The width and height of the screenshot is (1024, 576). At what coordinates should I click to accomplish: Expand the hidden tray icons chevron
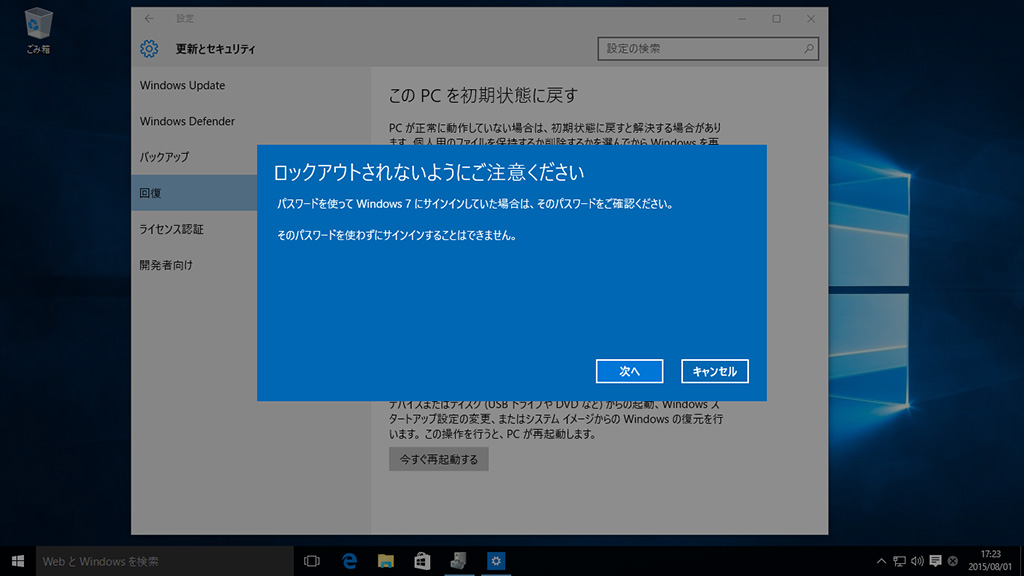881,561
